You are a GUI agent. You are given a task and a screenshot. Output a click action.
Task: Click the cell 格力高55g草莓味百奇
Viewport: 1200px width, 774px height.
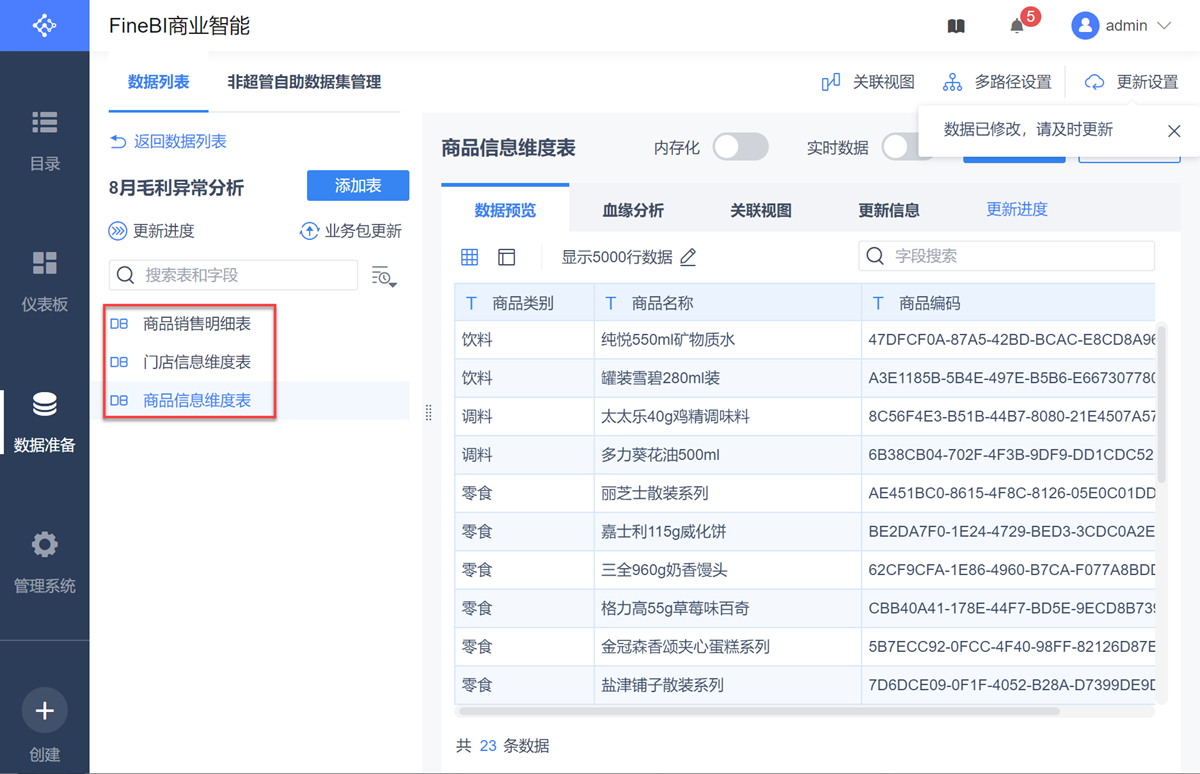728,608
